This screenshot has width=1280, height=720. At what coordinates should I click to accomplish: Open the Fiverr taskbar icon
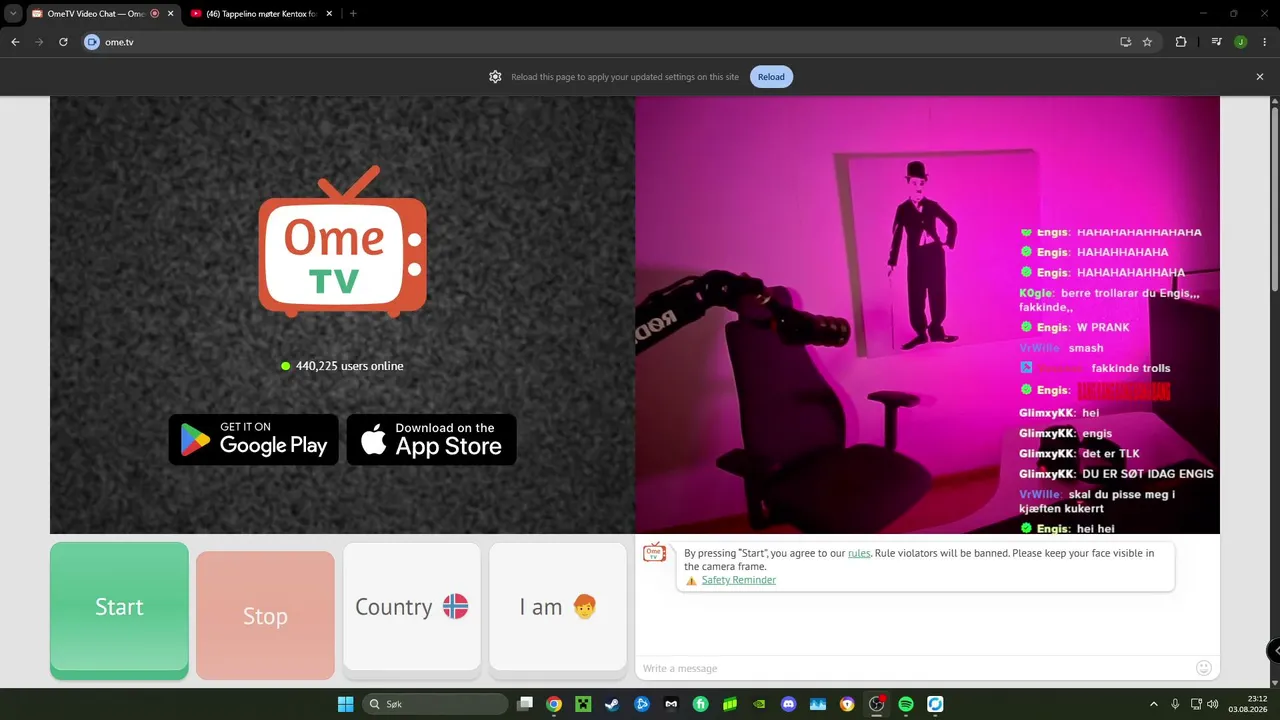[701, 704]
